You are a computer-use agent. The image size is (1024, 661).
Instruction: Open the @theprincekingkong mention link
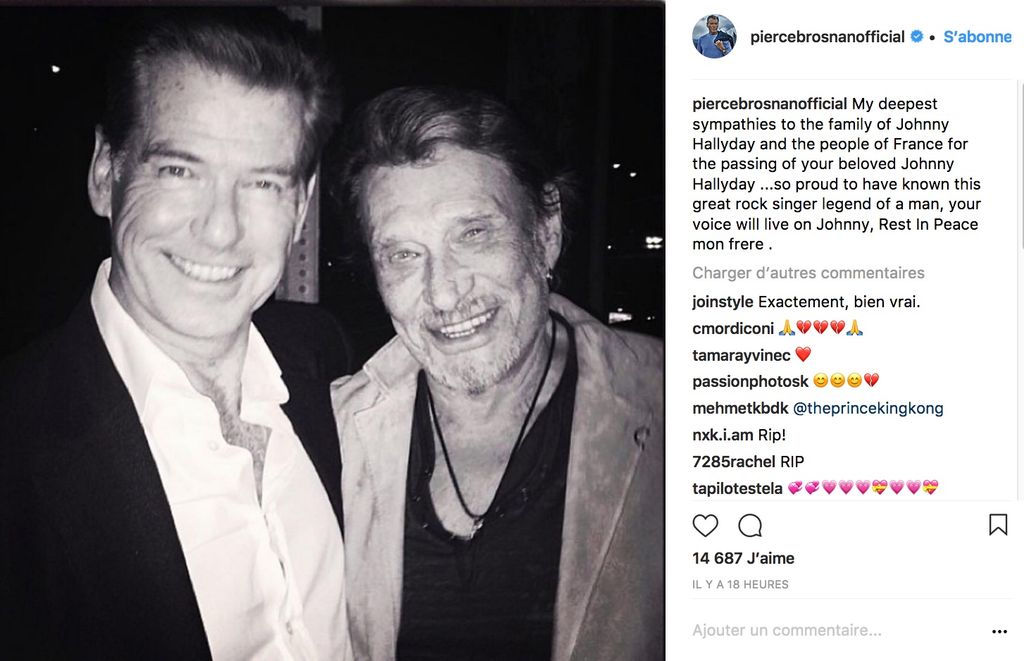coord(868,408)
